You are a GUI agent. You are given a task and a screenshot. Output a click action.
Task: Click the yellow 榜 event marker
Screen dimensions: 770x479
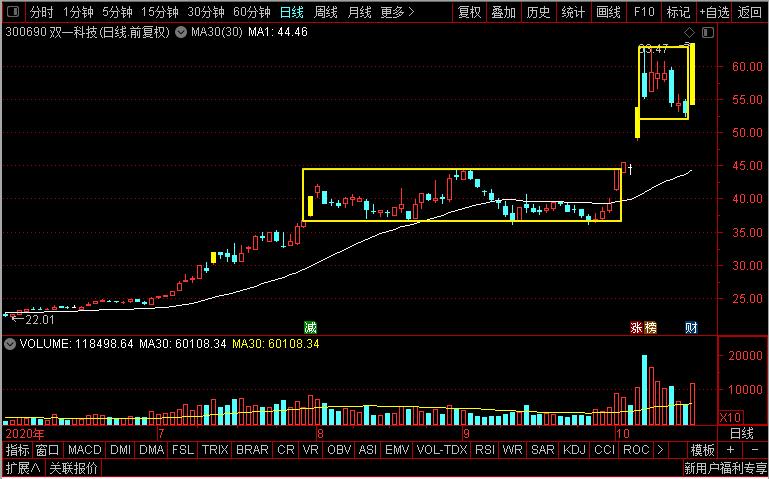point(650,327)
